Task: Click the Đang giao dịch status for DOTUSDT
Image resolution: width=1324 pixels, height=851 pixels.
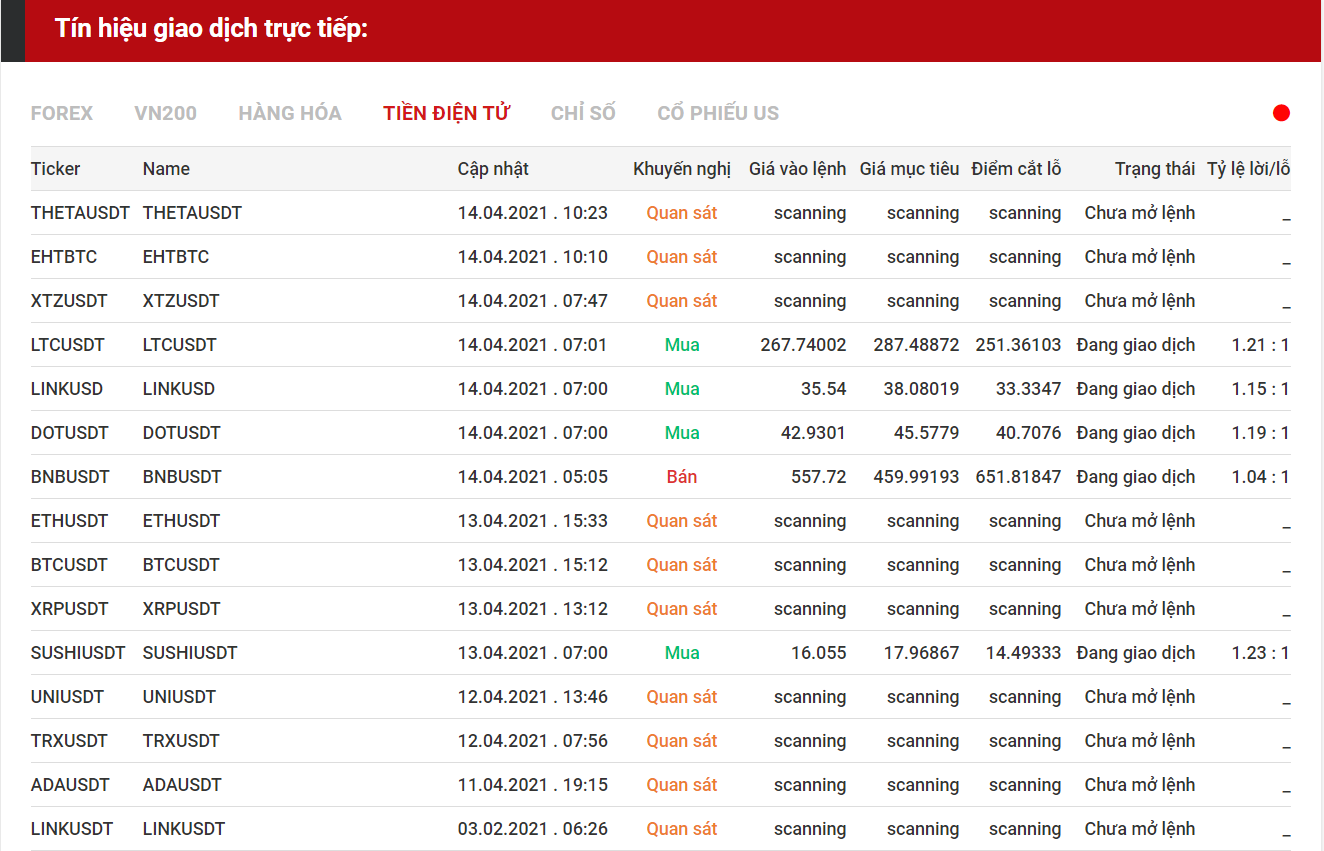Action: (1136, 433)
